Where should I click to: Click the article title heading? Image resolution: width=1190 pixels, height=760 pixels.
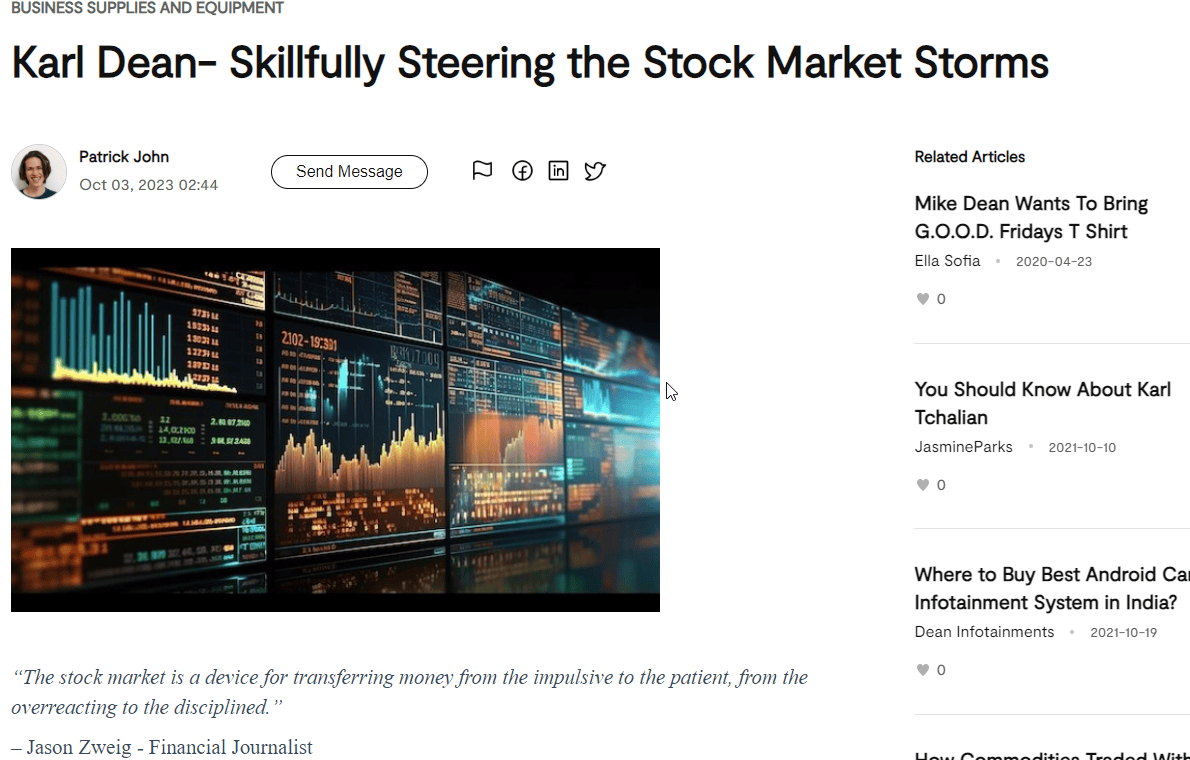pos(530,62)
